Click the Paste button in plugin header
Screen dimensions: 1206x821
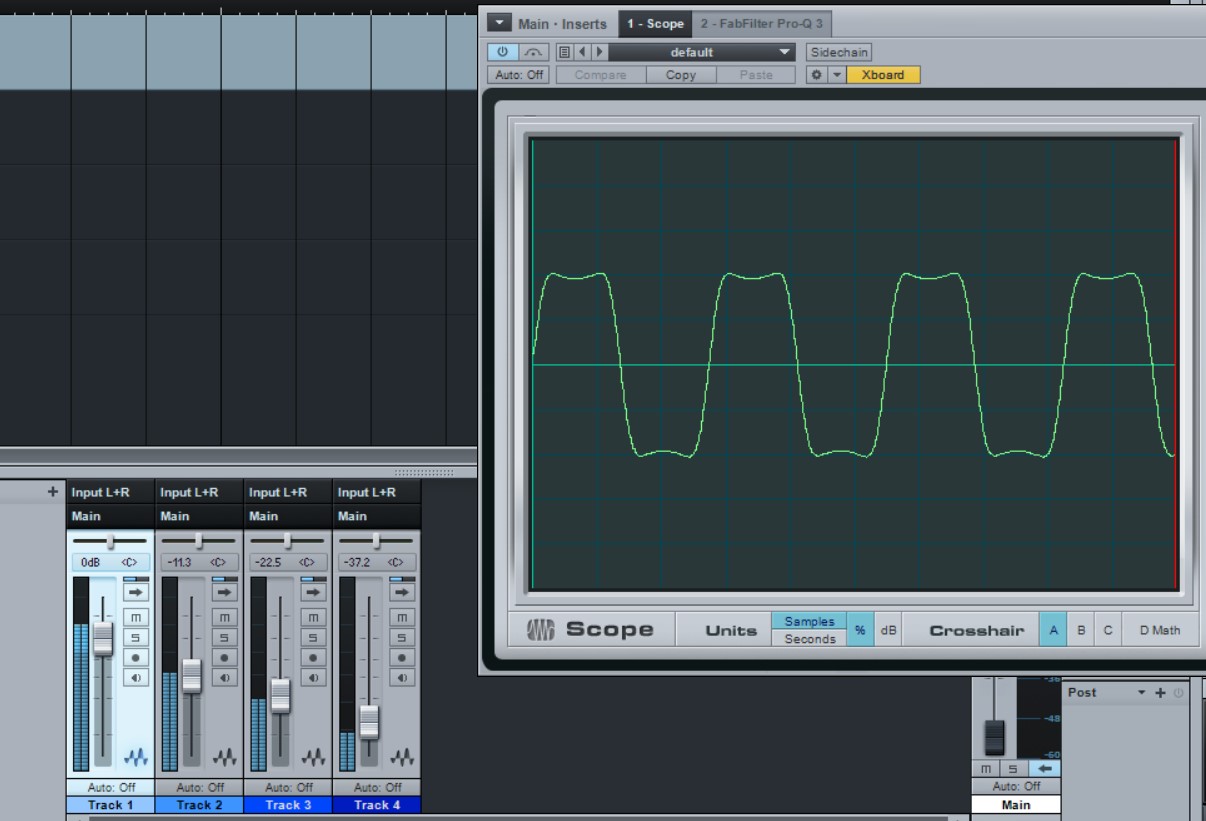756,75
